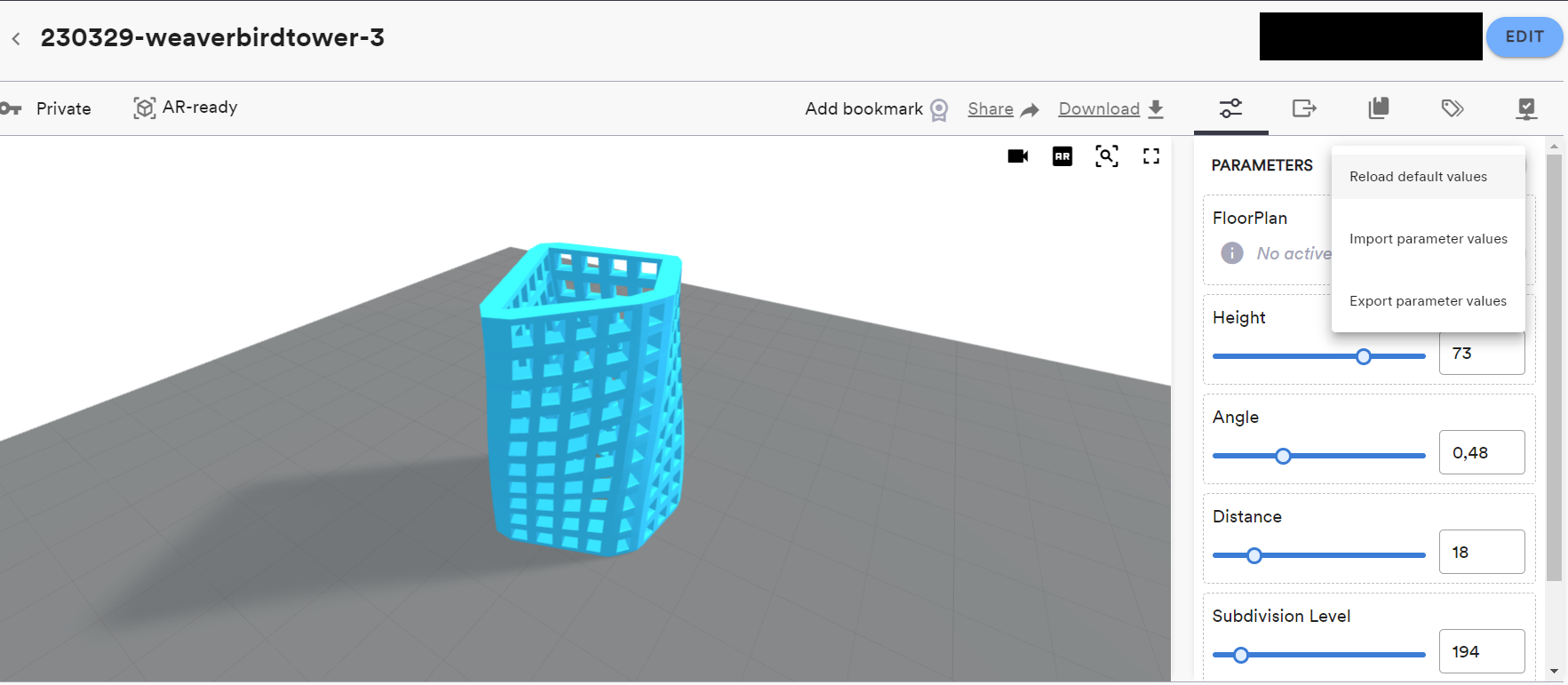Viewport: 1568px width, 685px height.
Task: Open the Parameters sliders tab
Action: click(1230, 108)
